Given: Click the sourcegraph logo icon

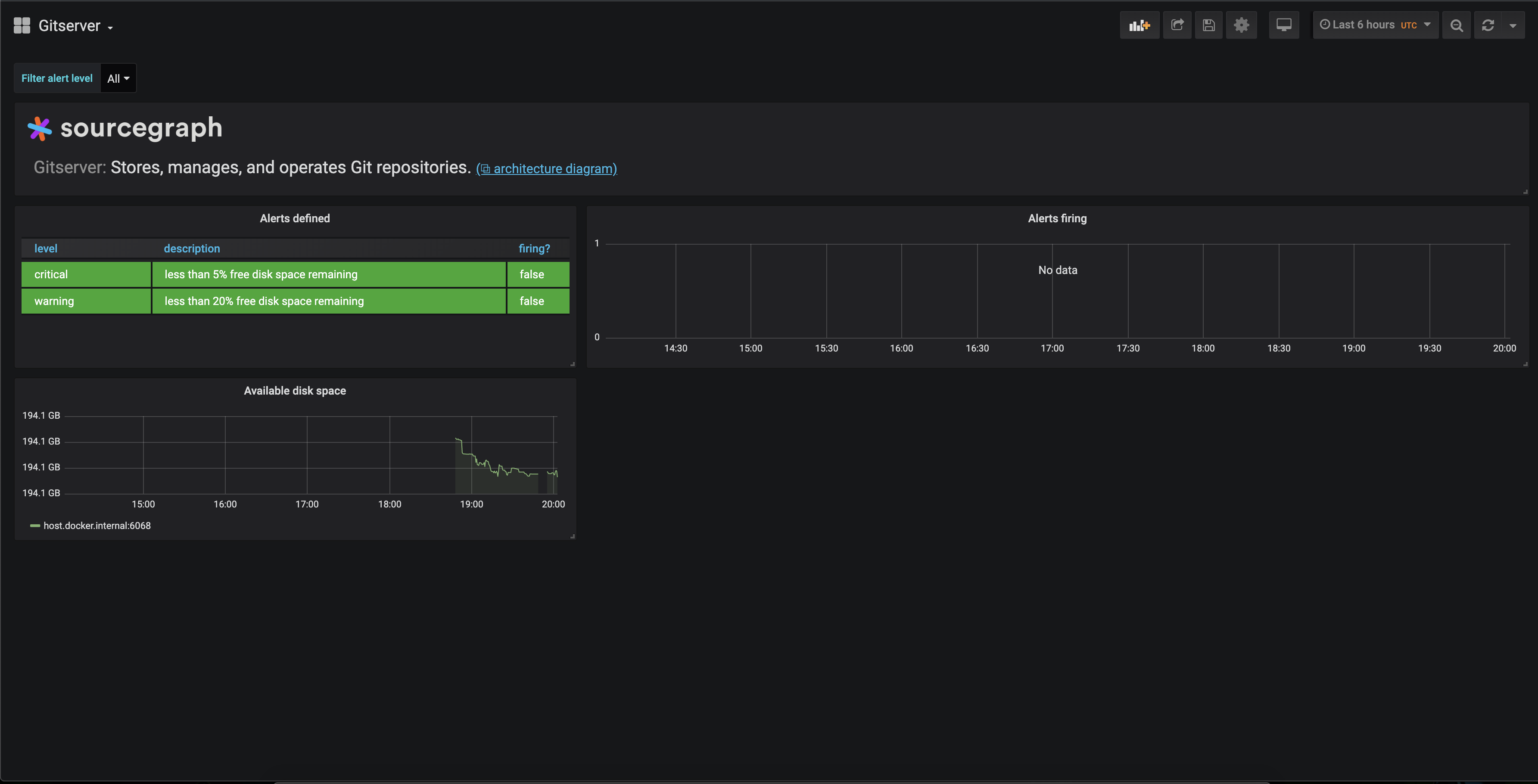Looking at the screenshot, I should [39, 128].
